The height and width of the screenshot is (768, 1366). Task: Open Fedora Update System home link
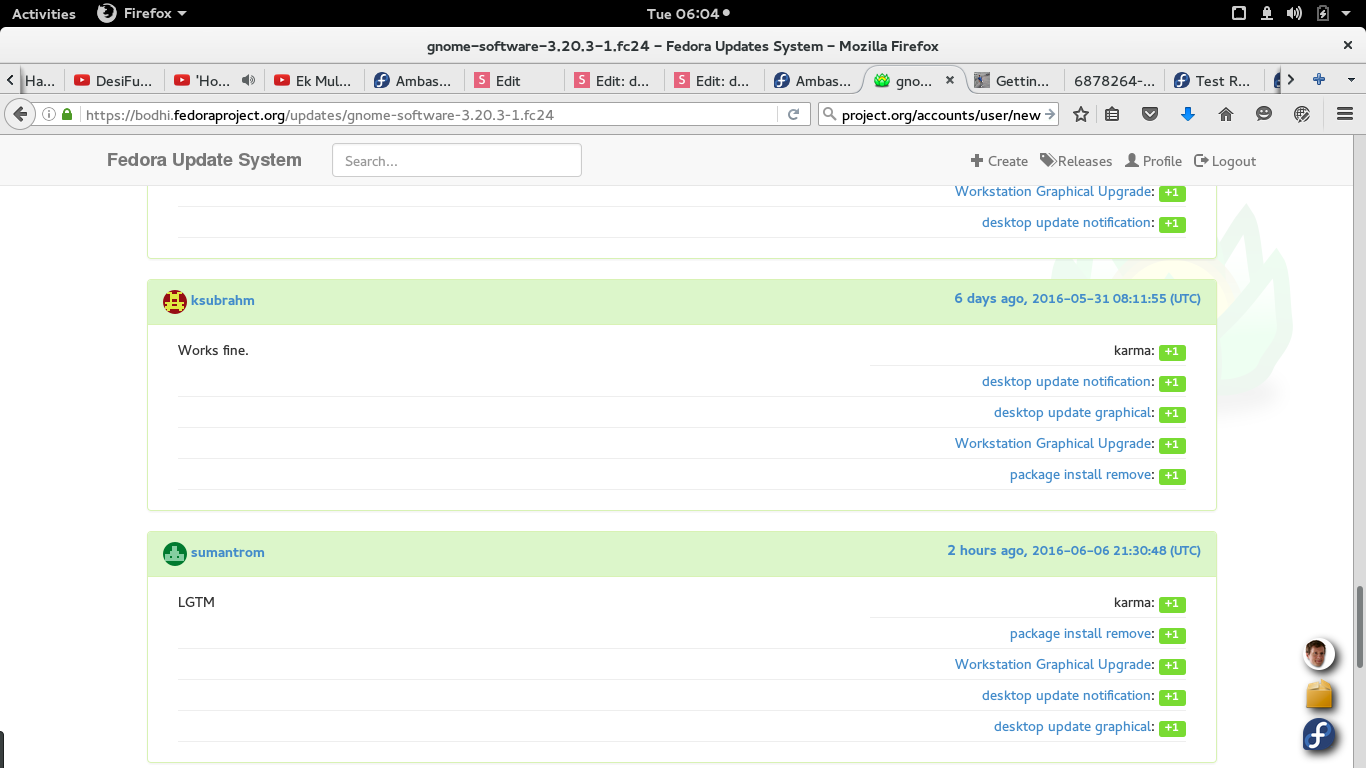(204, 160)
